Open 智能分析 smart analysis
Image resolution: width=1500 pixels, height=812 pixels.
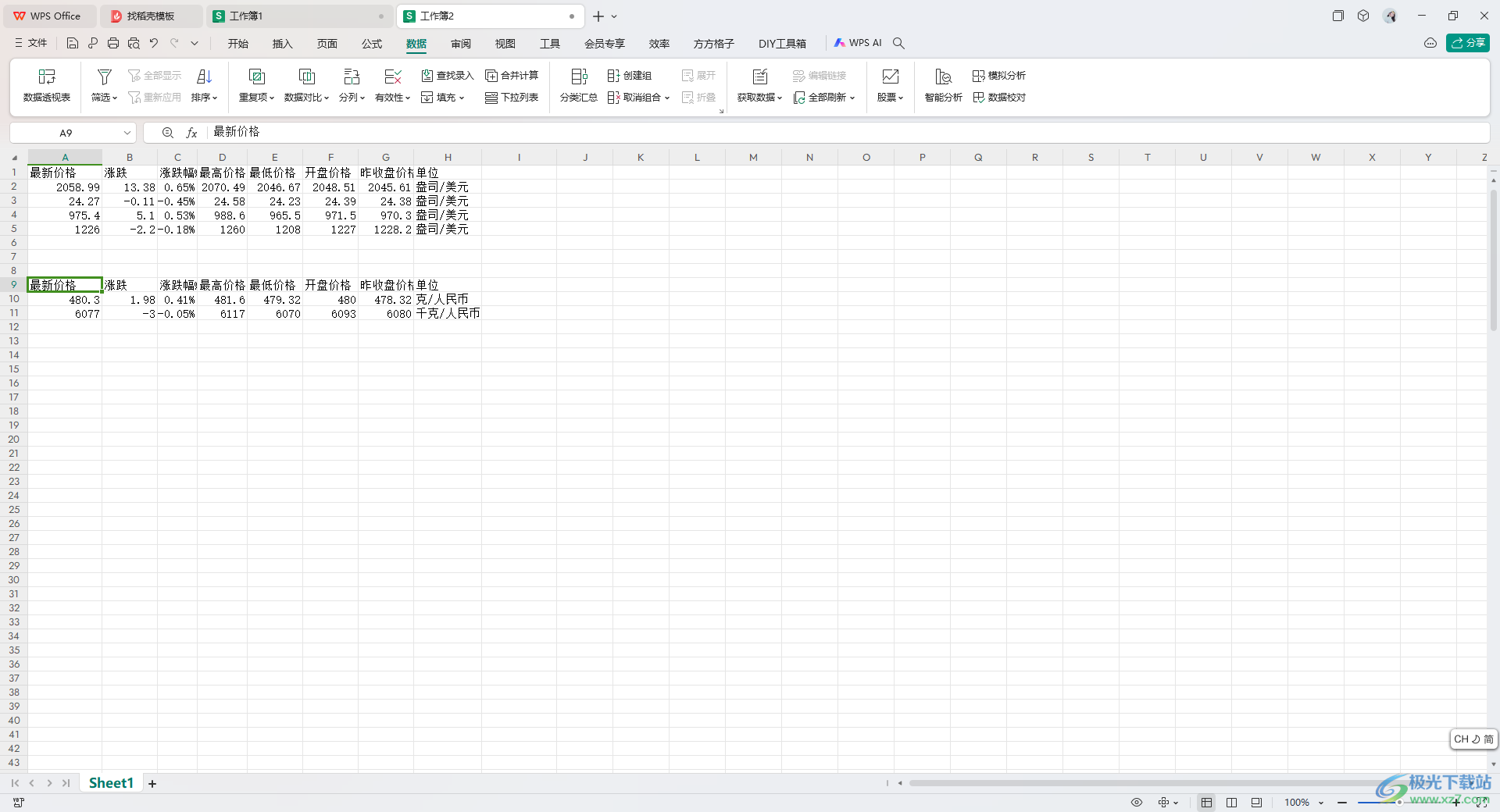pos(943,85)
